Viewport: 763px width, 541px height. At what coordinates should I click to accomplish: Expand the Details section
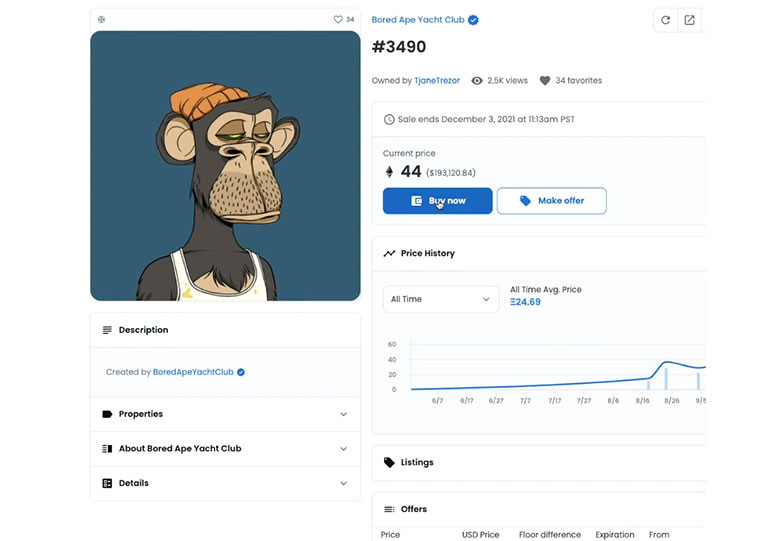(x=225, y=483)
